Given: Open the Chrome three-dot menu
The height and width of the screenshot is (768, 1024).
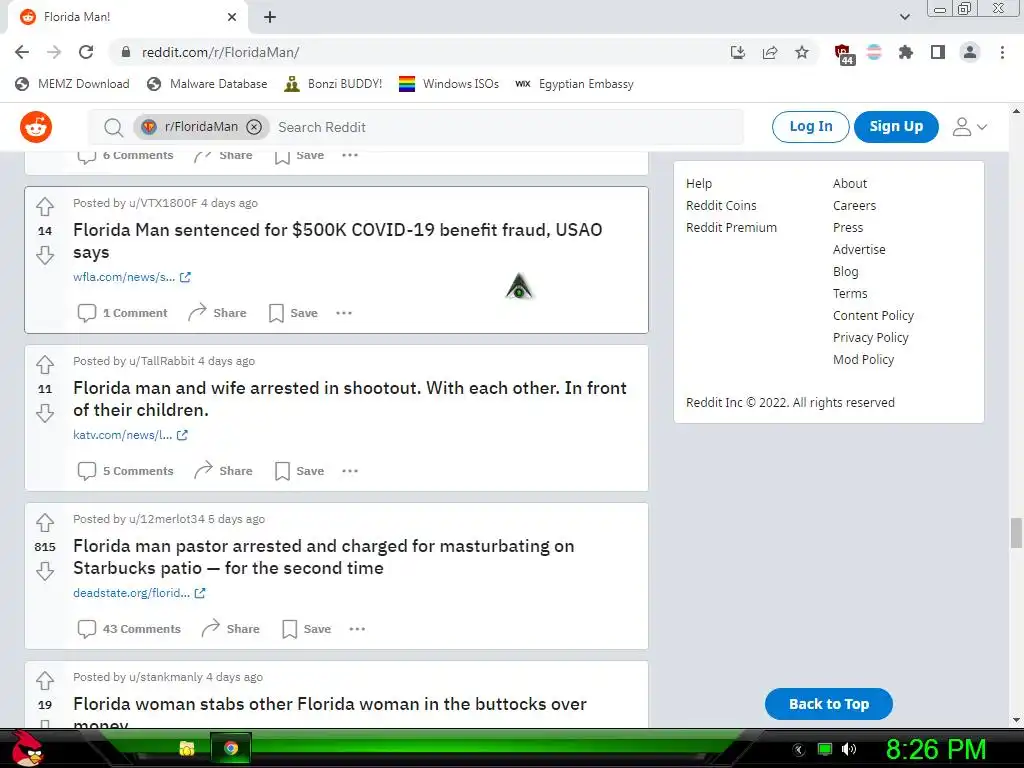Looking at the screenshot, I should point(1002,52).
